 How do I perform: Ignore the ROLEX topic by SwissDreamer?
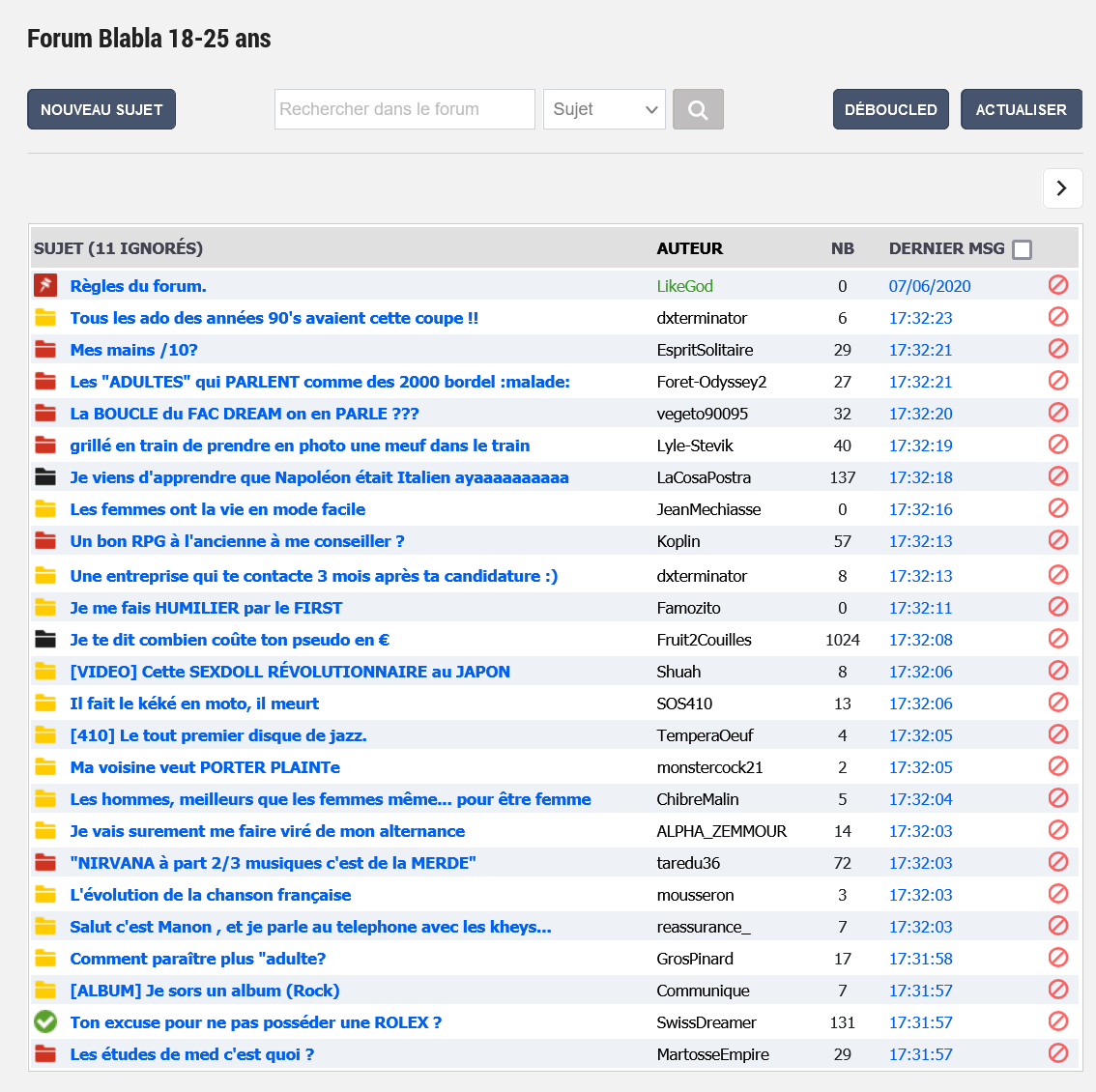pos(1057,1021)
